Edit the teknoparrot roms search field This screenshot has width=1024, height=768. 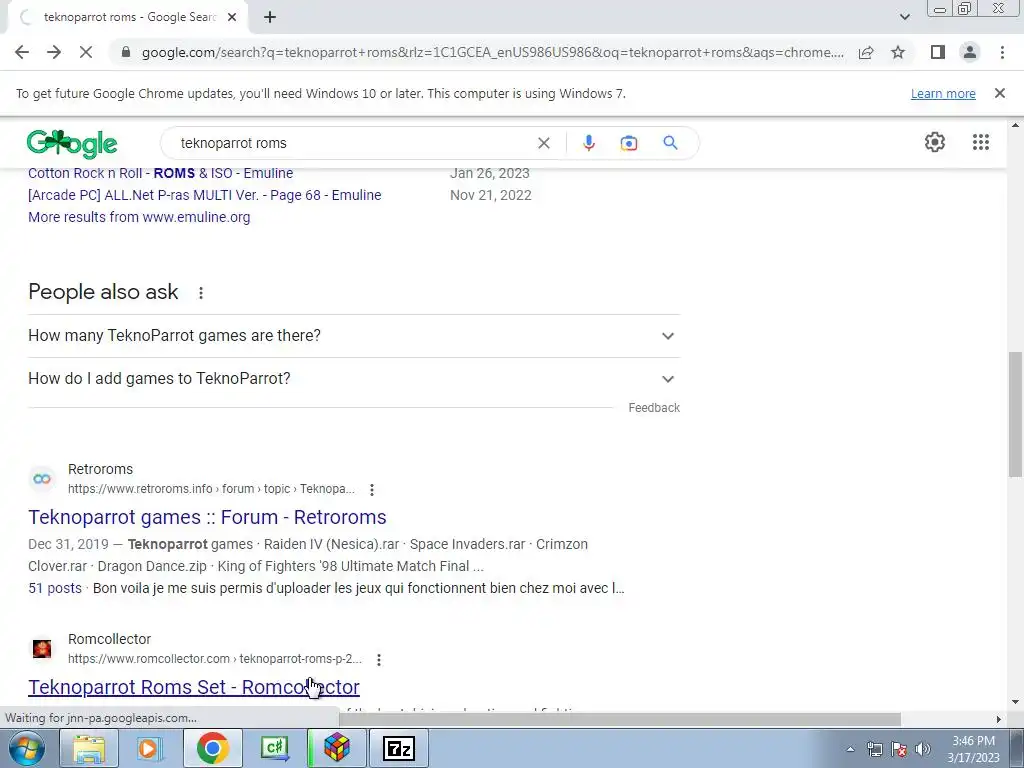[x=353, y=143]
